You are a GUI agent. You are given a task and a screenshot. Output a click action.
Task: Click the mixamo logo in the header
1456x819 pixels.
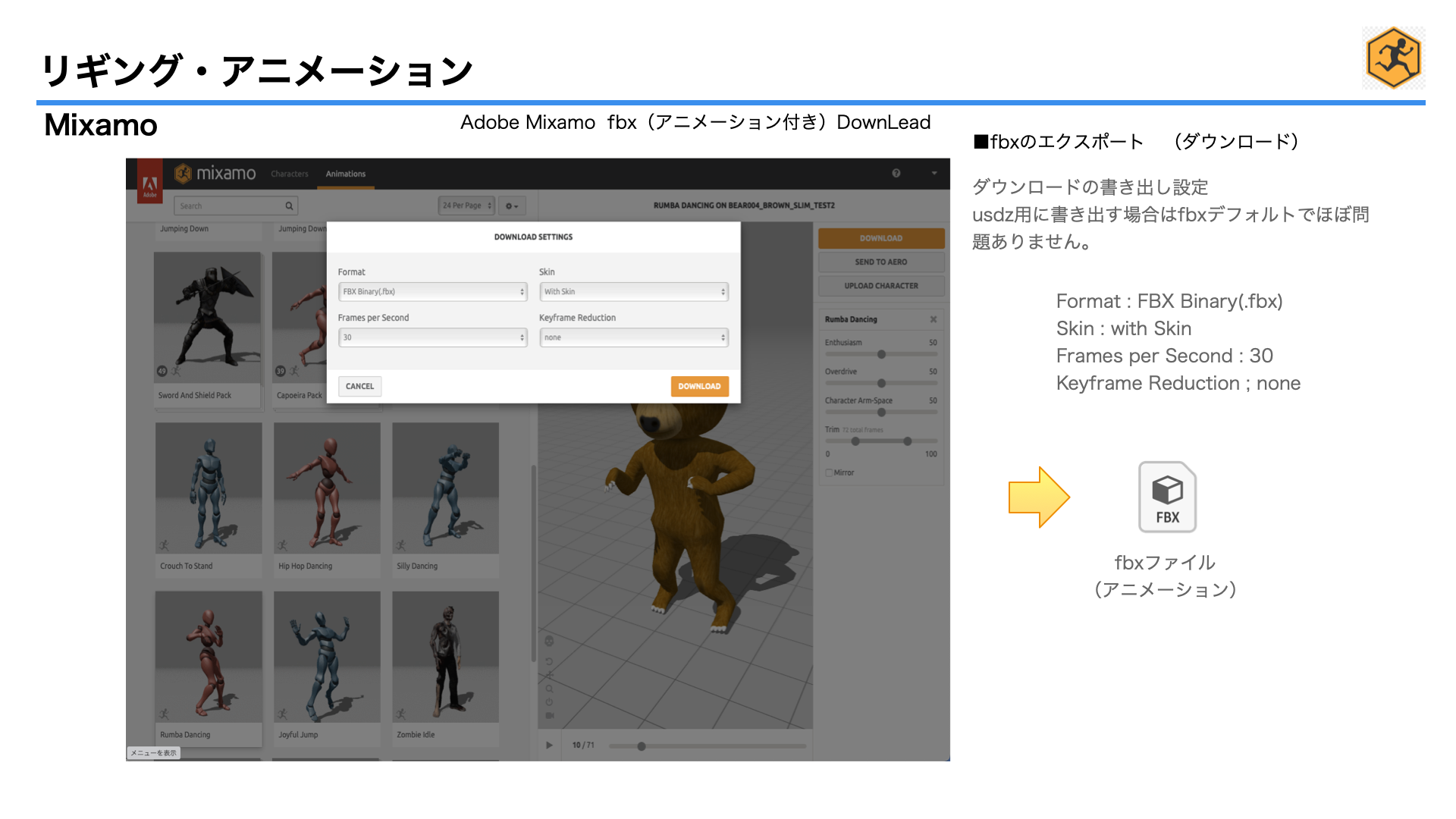215,174
